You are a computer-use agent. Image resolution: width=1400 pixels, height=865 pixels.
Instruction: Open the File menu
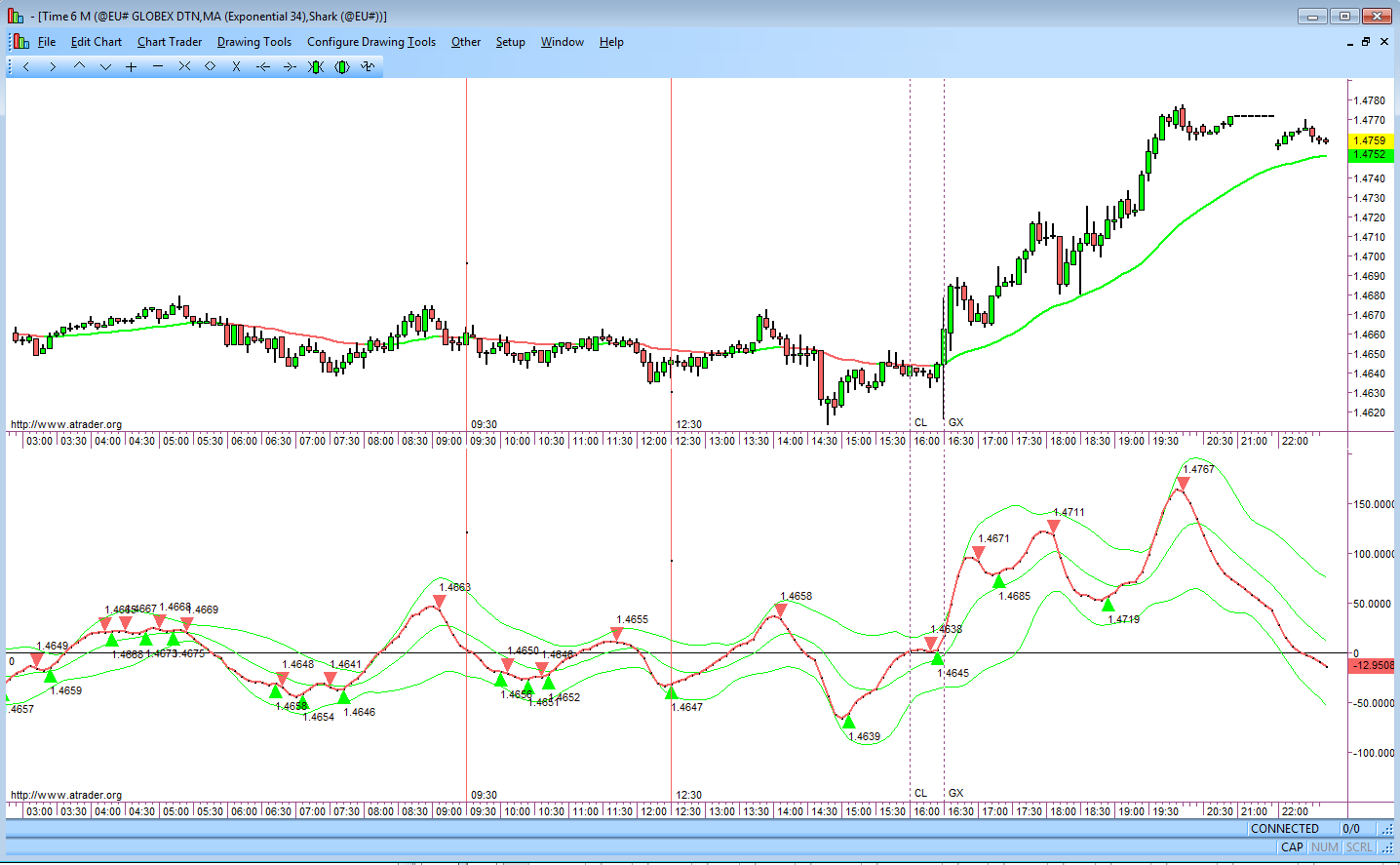pyautogui.click(x=47, y=42)
